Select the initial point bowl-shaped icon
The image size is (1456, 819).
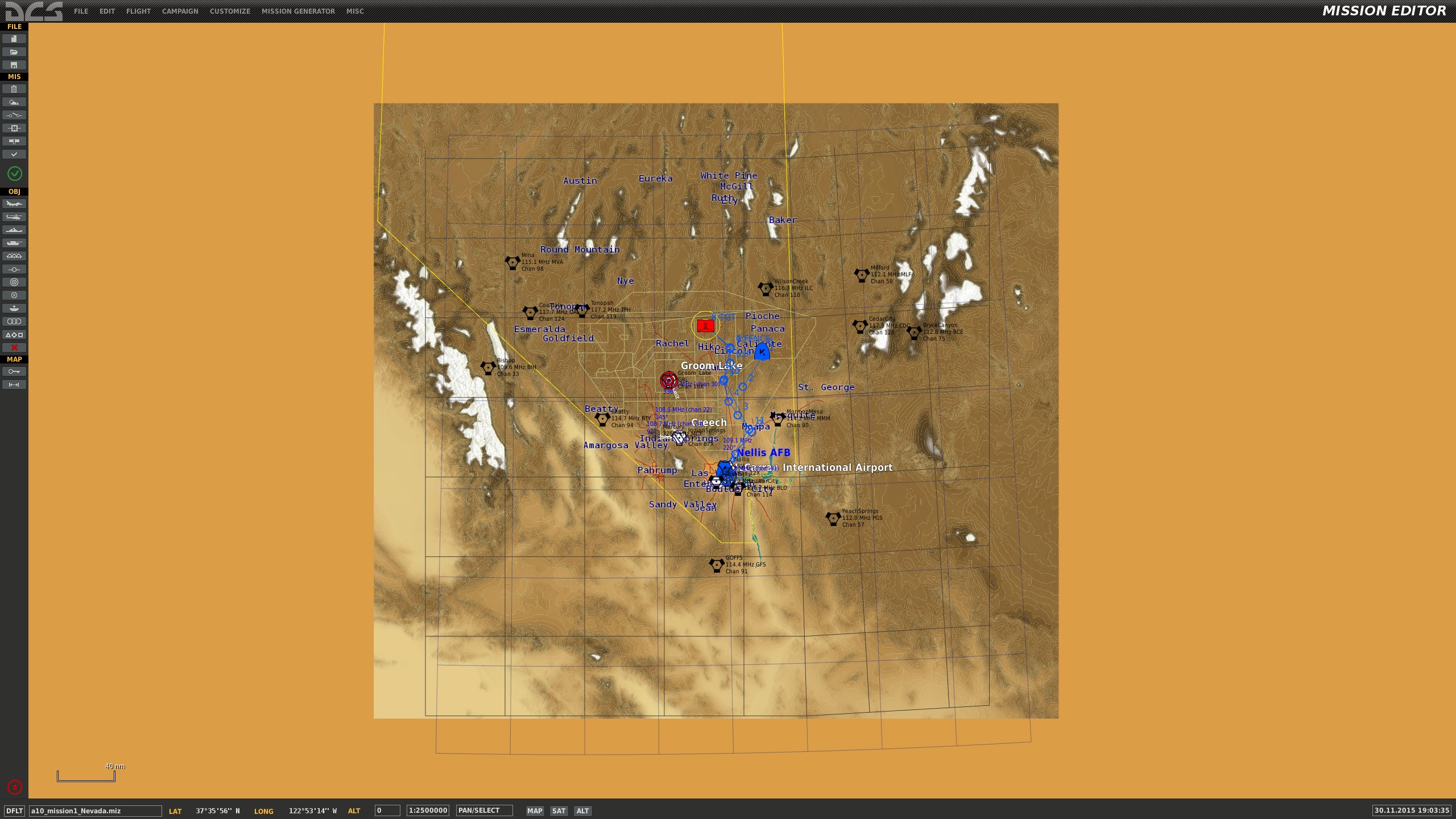pyautogui.click(x=14, y=308)
